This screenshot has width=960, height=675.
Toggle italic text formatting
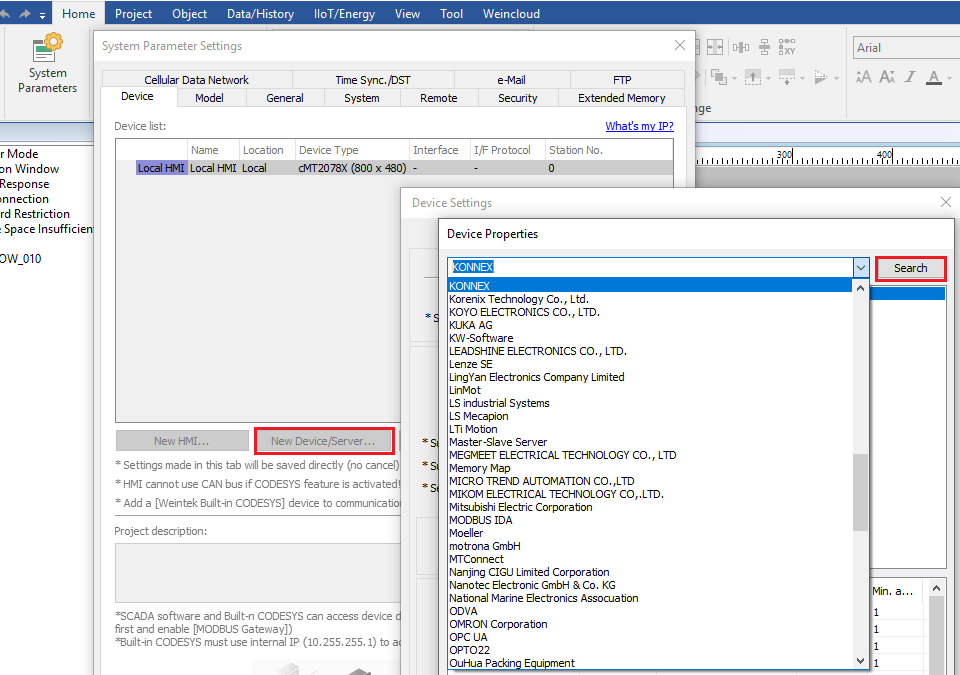910,77
